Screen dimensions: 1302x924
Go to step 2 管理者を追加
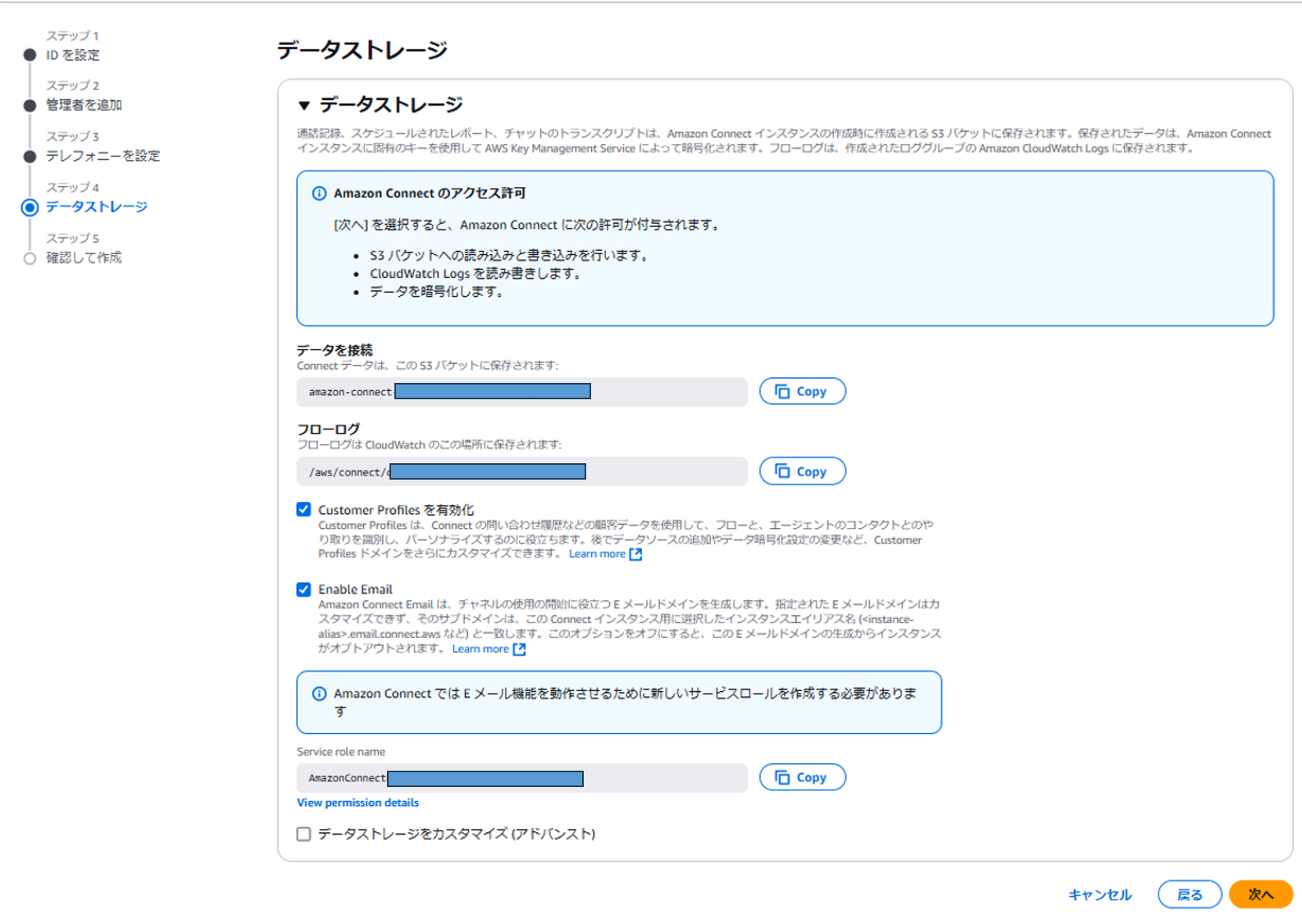click(x=84, y=105)
